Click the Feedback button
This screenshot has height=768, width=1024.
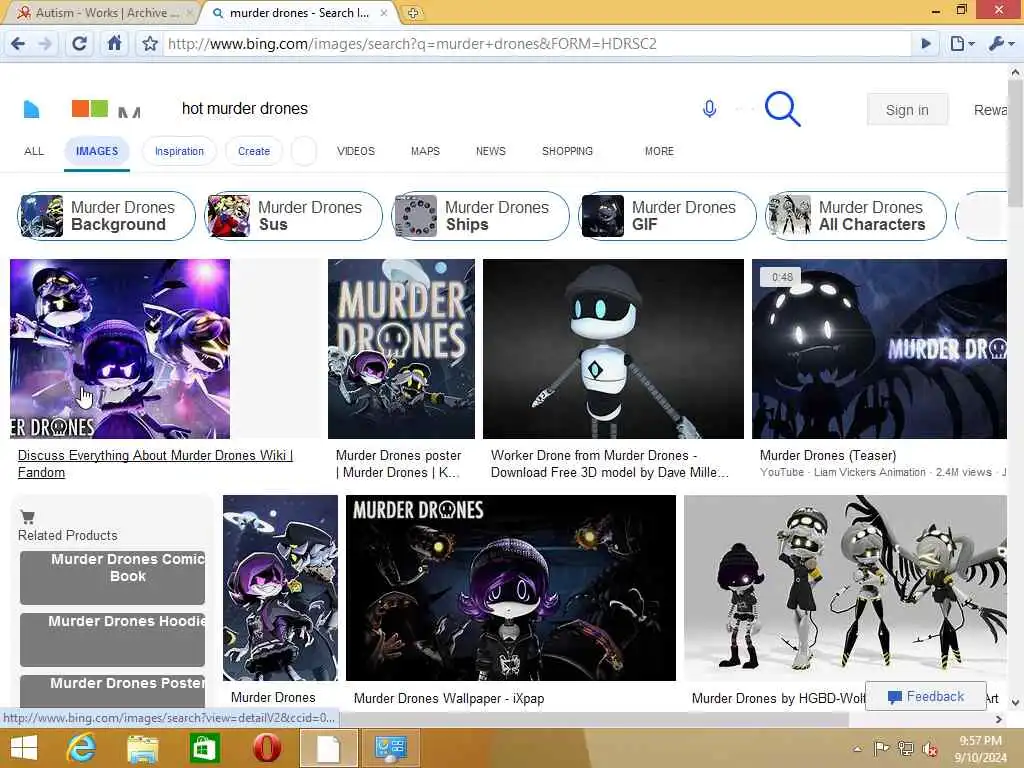pyautogui.click(x=925, y=697)
